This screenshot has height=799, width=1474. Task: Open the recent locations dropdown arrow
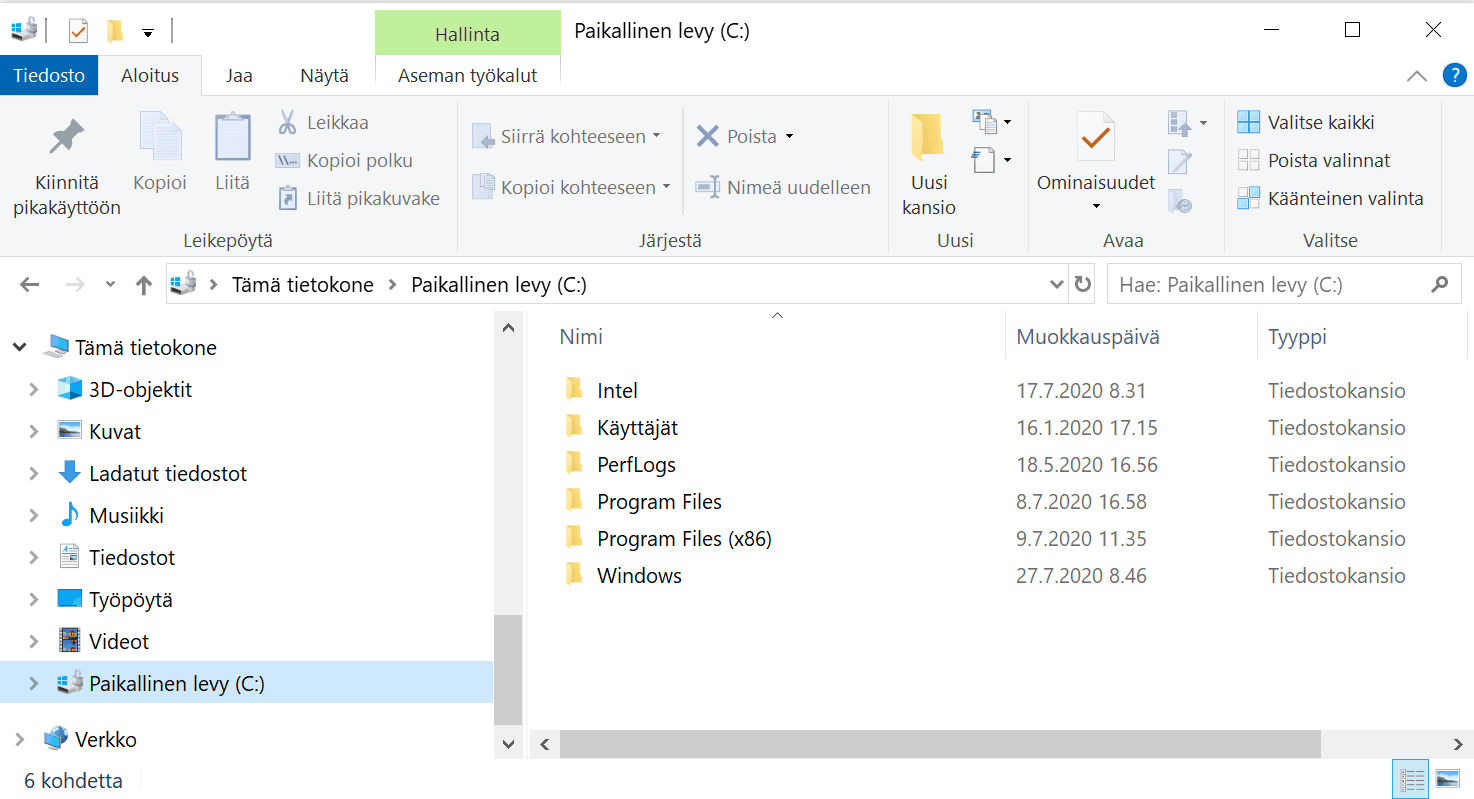point(110,285)
